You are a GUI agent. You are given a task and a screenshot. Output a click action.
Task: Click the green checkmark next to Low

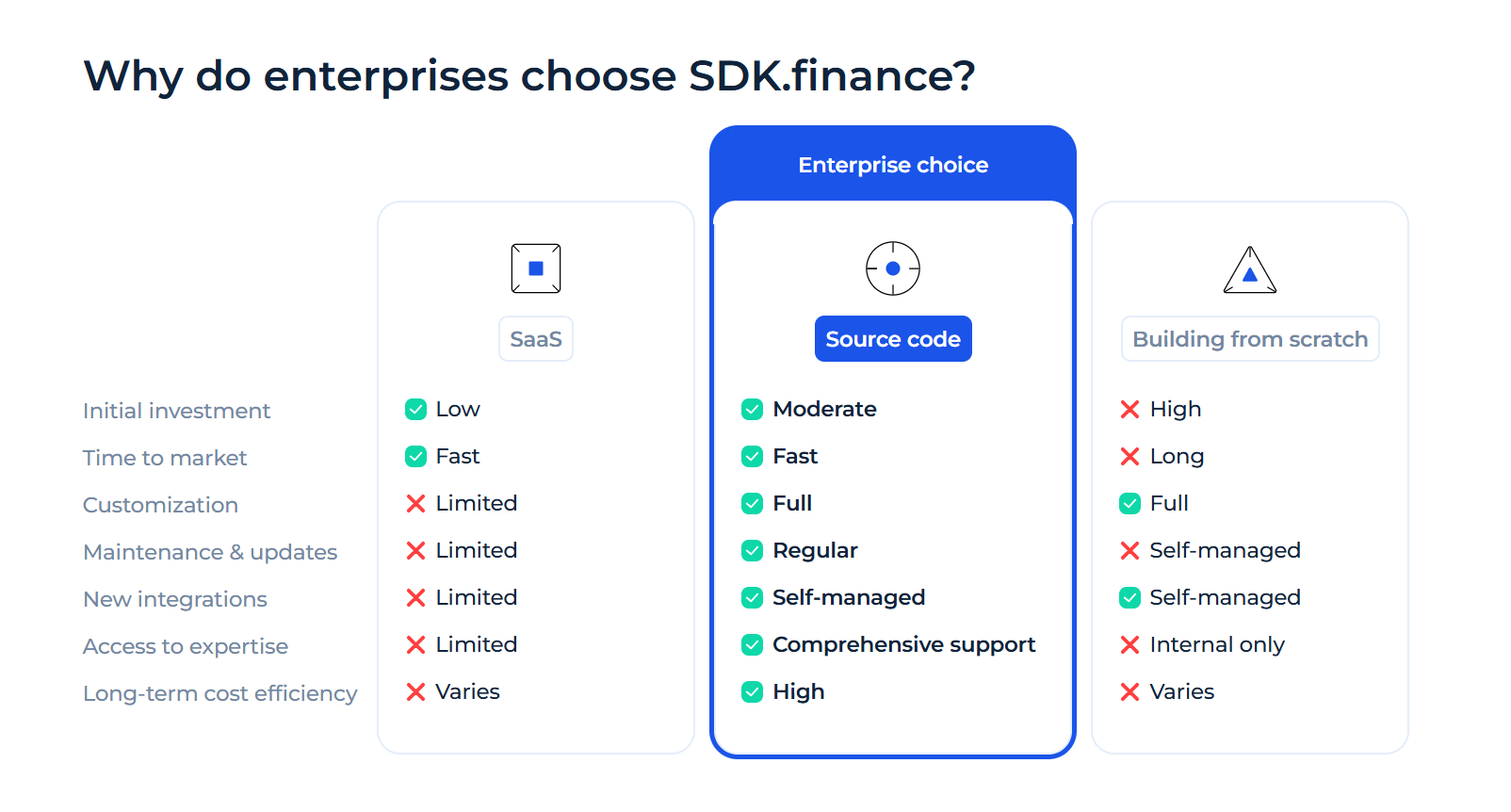pos(415,410)
